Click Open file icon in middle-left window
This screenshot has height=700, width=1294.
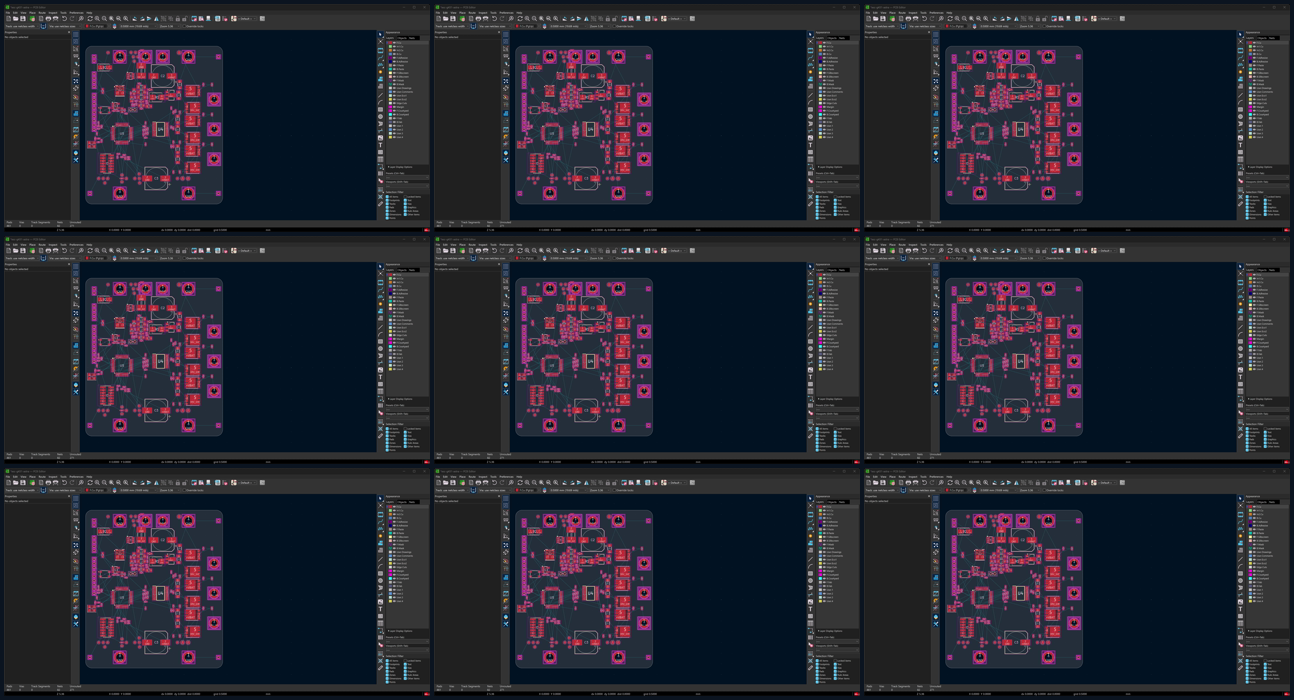tap(15, 250)
